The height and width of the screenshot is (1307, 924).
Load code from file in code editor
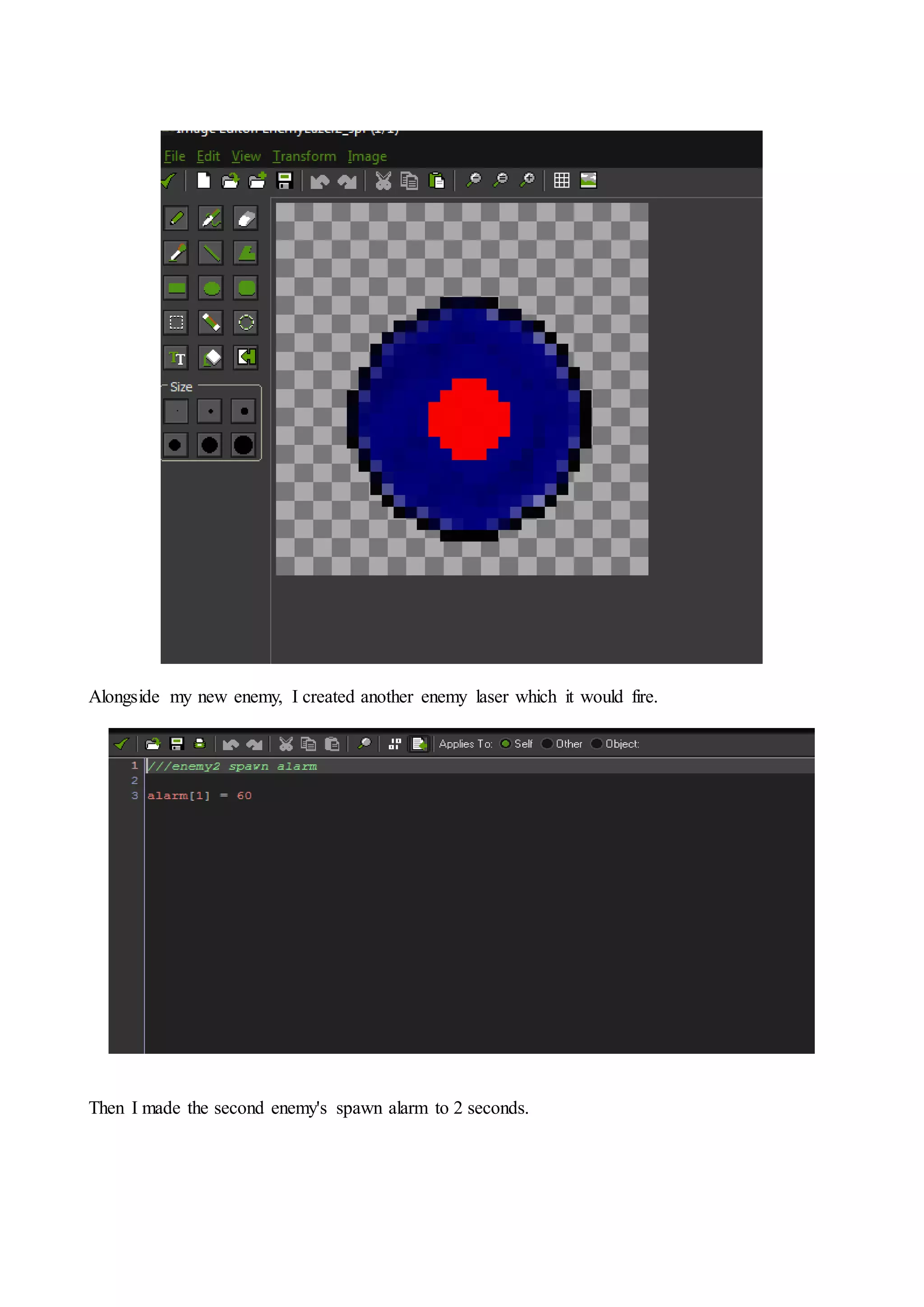tap(153, 743)
